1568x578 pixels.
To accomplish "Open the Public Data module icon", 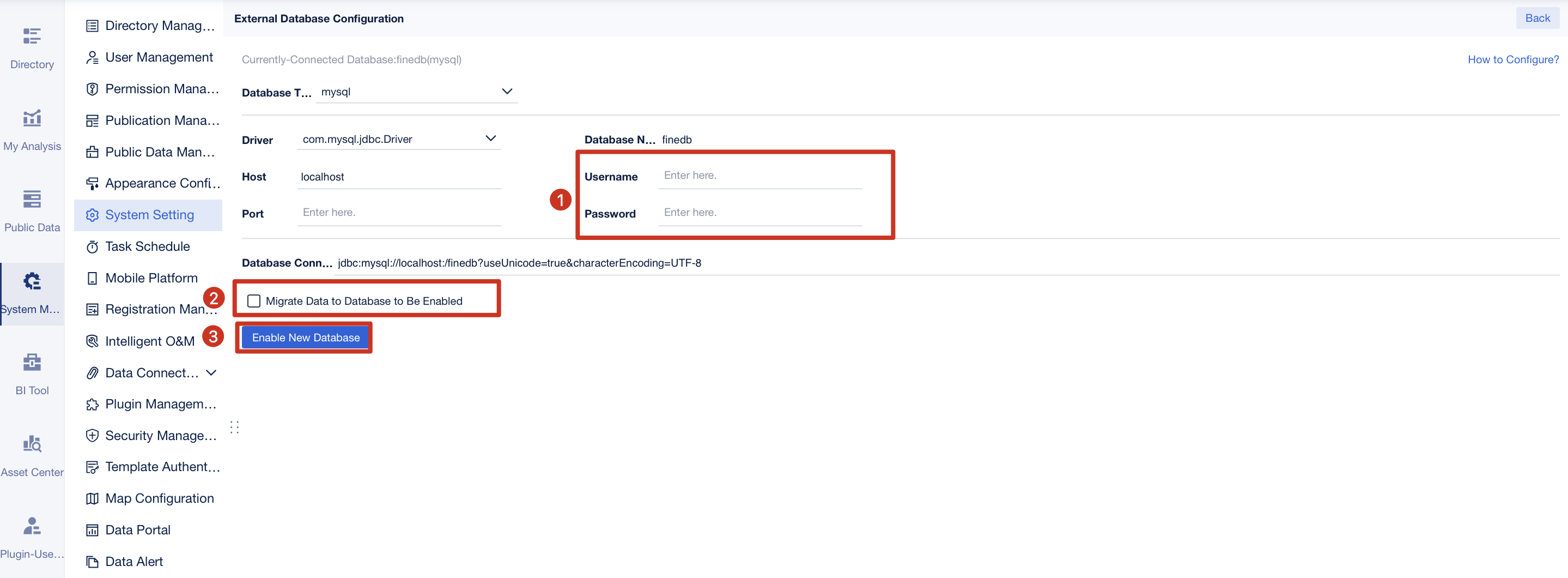I will pyautogui.click(x=32, y=199).
